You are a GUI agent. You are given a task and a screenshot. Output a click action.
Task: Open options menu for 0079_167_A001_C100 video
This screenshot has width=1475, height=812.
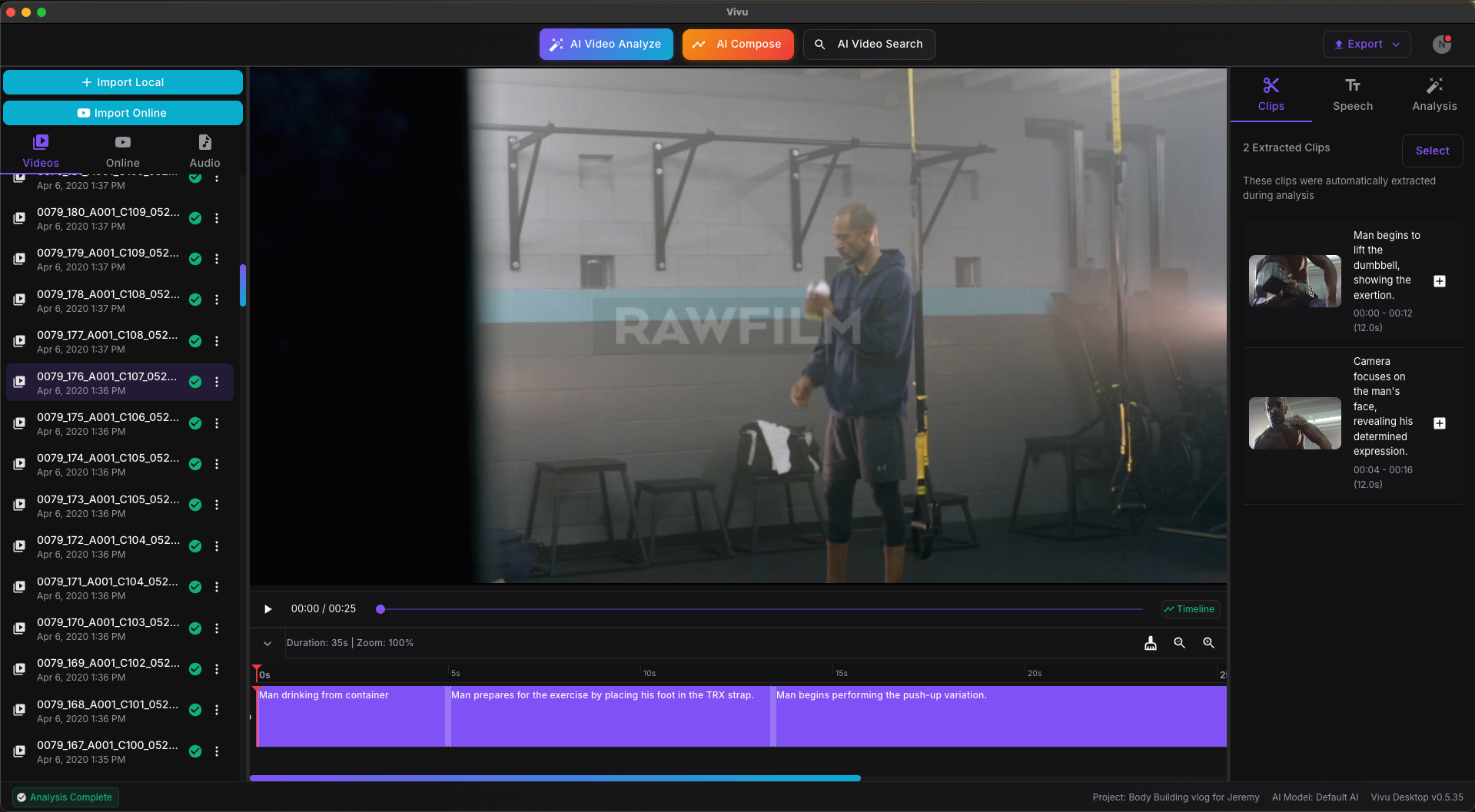coord(217,751)
